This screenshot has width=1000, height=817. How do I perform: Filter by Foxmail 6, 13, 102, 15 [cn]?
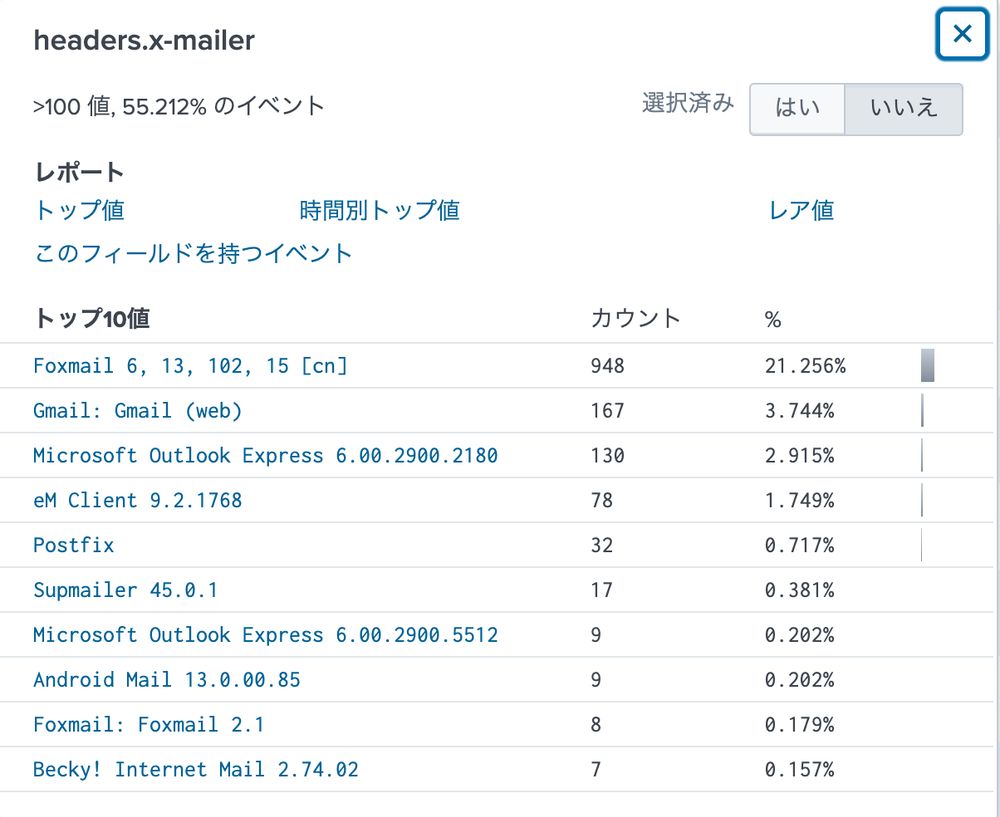coord(190,365)
